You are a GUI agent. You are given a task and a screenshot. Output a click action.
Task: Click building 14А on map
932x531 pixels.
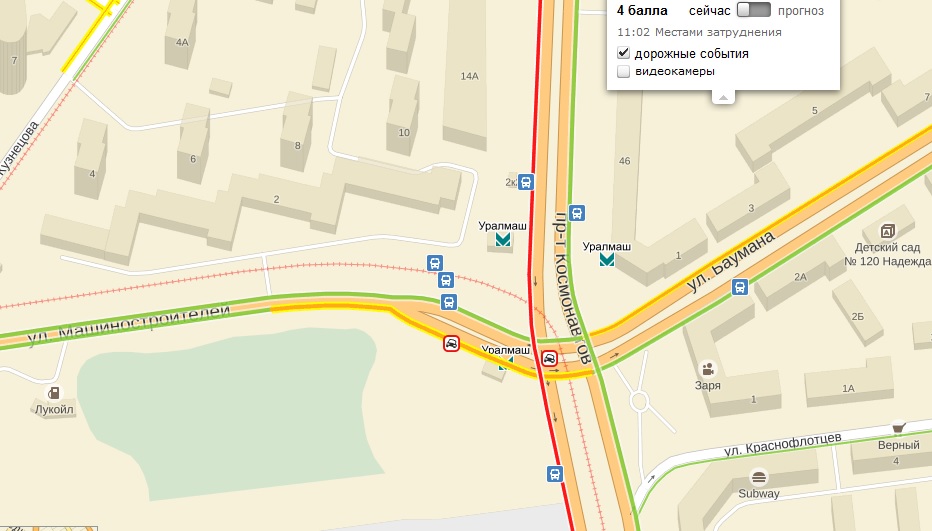coord(465,76)
